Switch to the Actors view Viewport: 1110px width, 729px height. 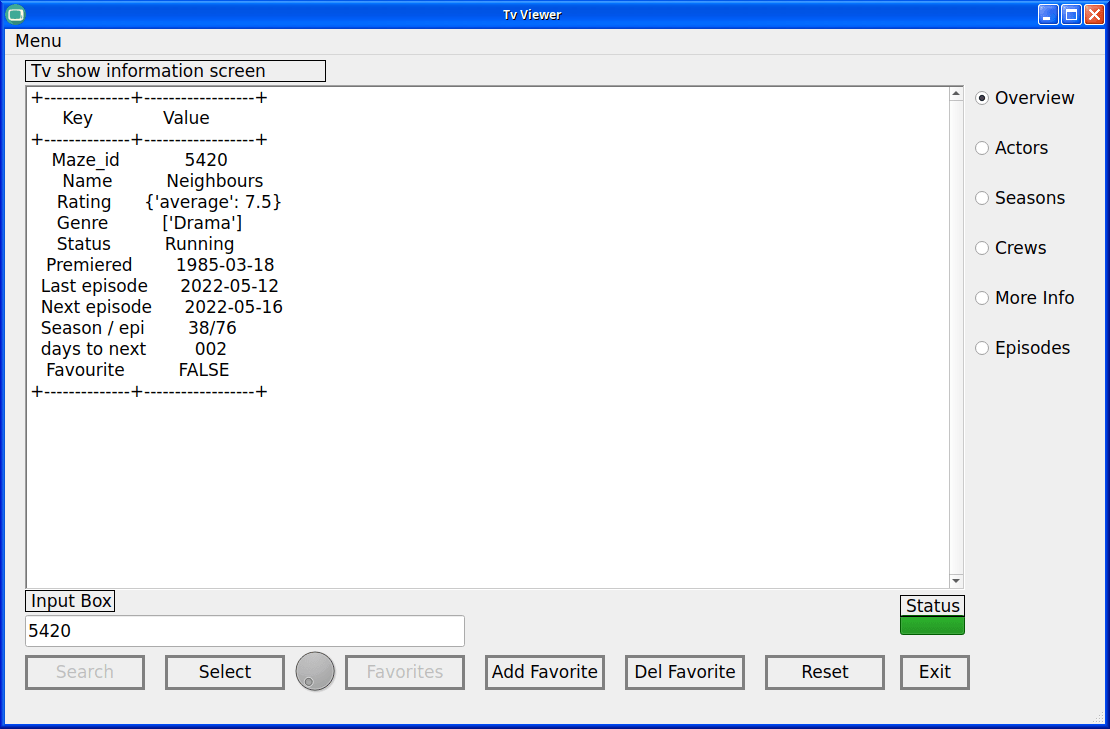pos(982,147)
